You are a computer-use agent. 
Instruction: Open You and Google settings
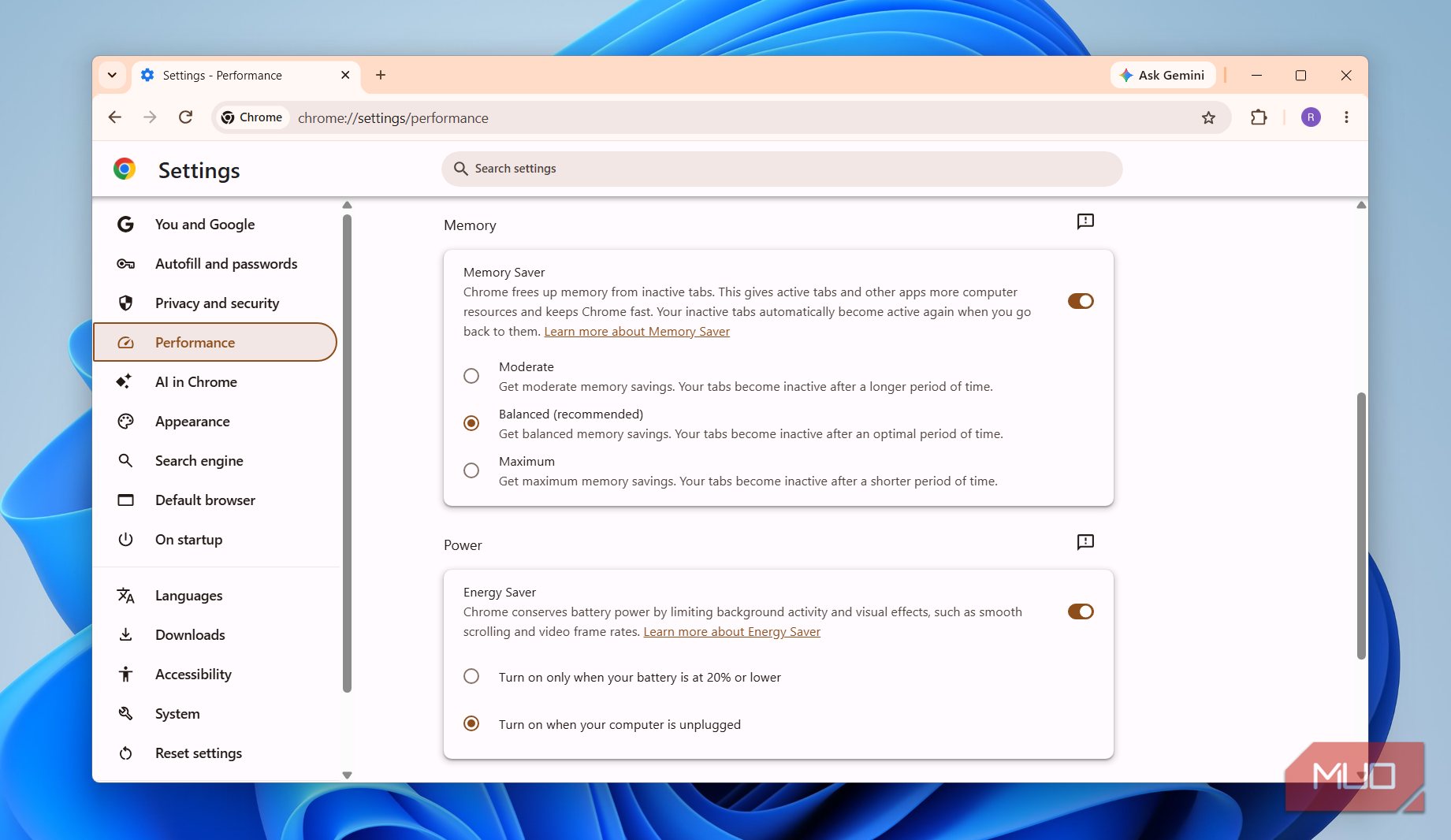[216, 225]
